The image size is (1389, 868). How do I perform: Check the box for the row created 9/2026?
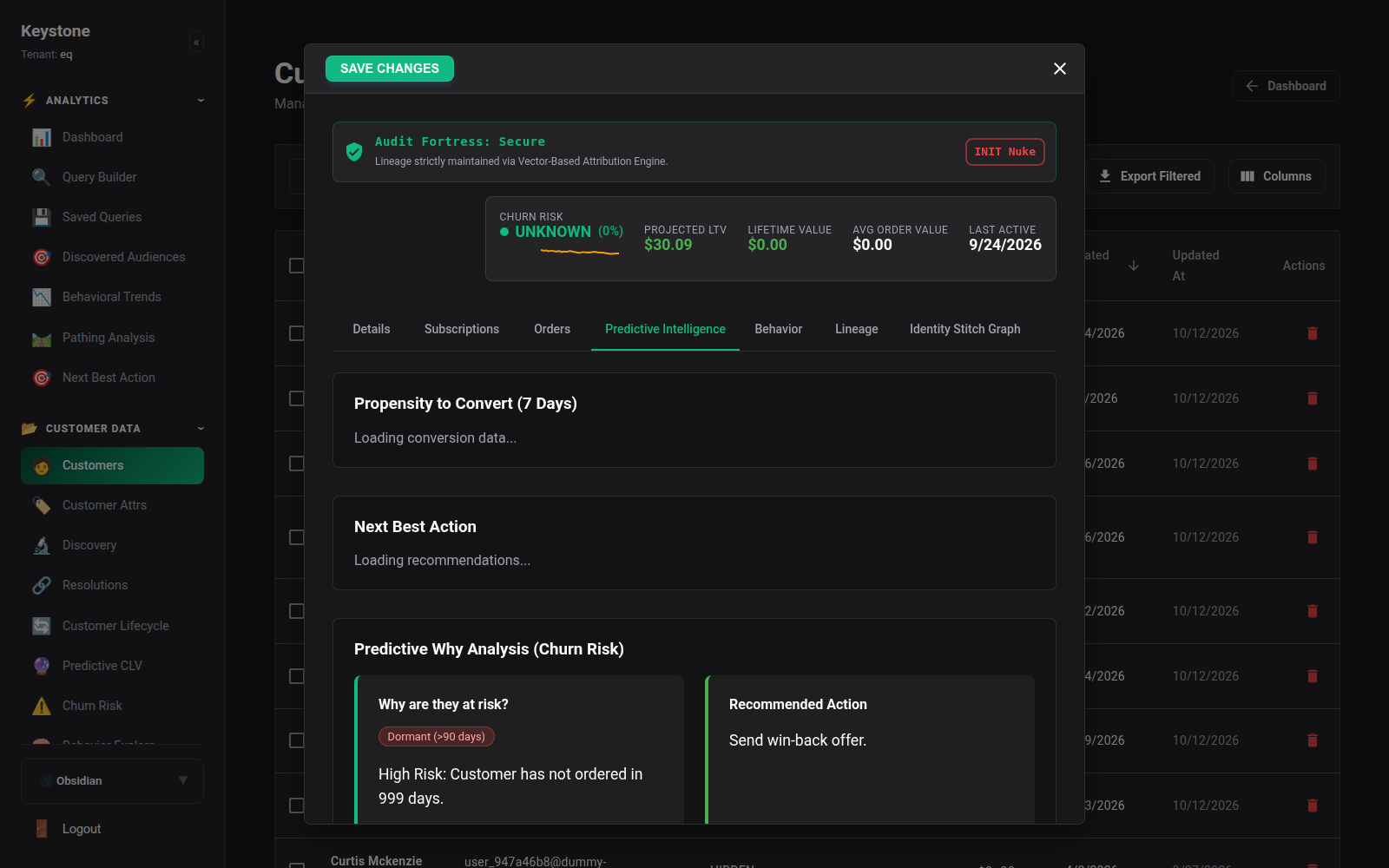coord(297,740)
